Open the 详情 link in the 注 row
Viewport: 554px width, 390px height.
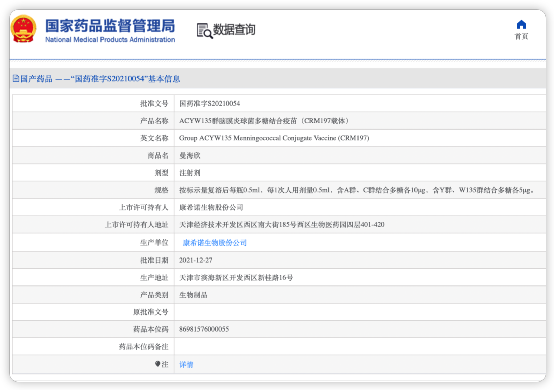[x=186, y=365]
